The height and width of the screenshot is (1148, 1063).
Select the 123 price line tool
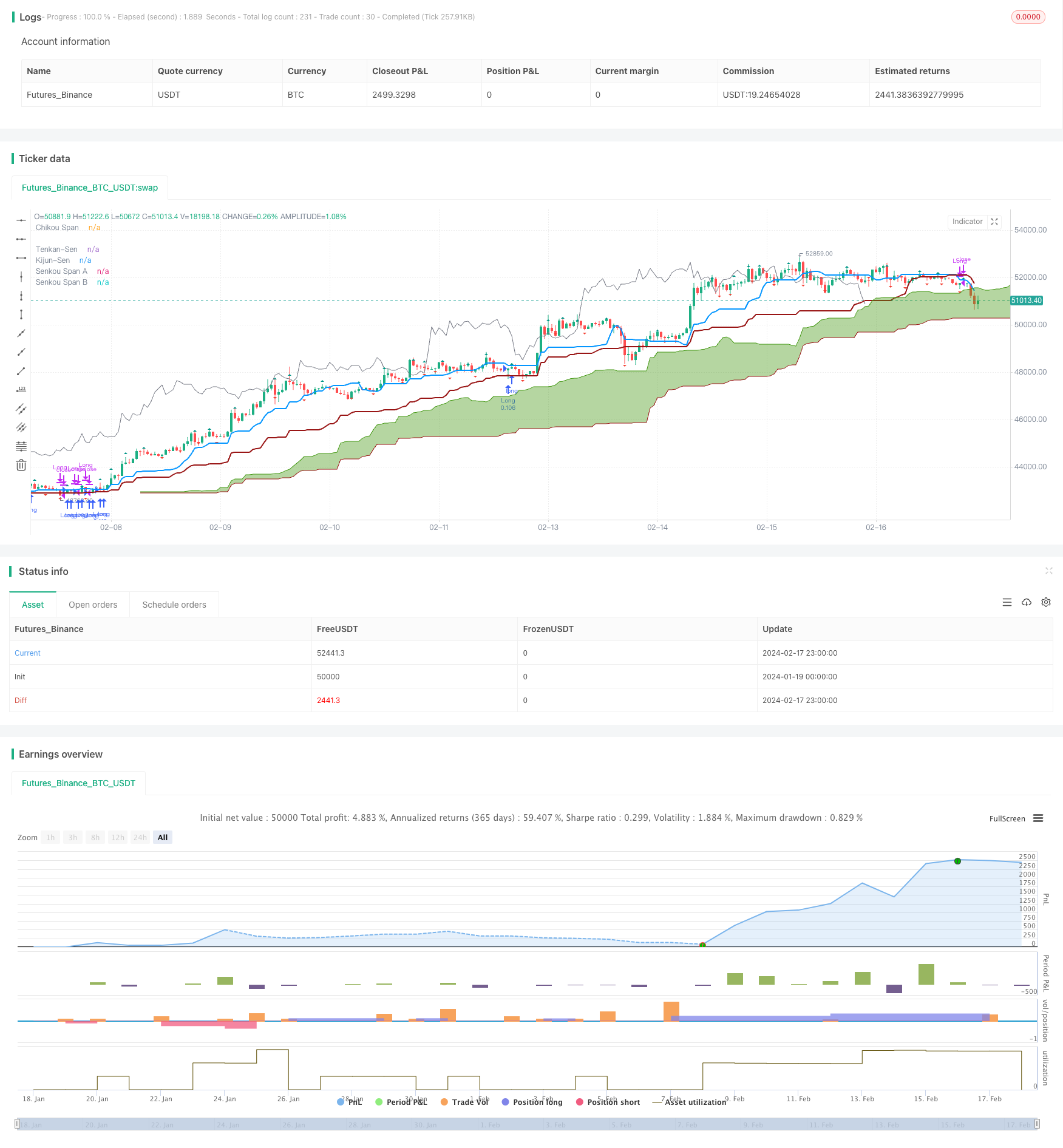21,390
